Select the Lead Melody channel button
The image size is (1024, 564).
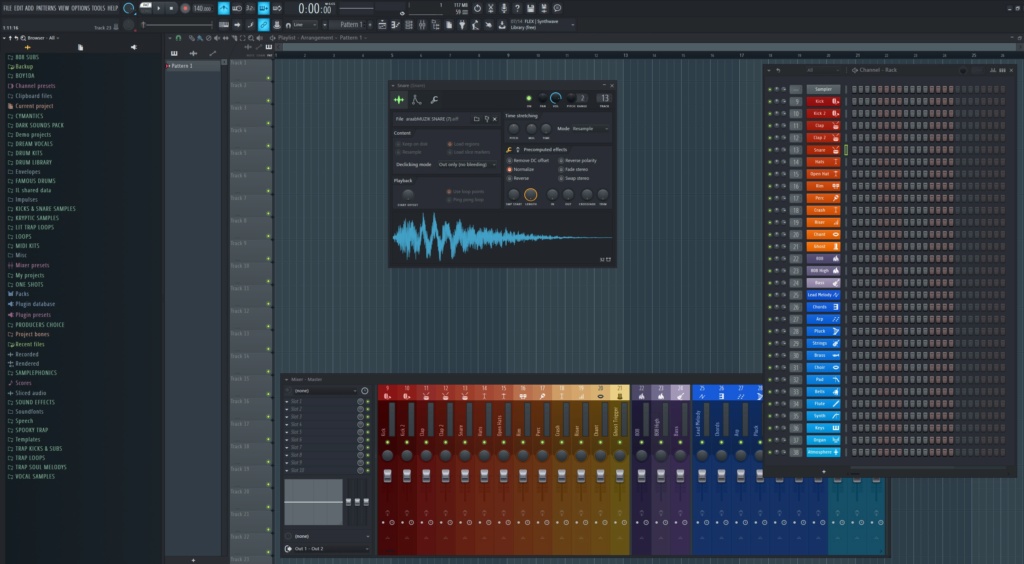[823, 295]
